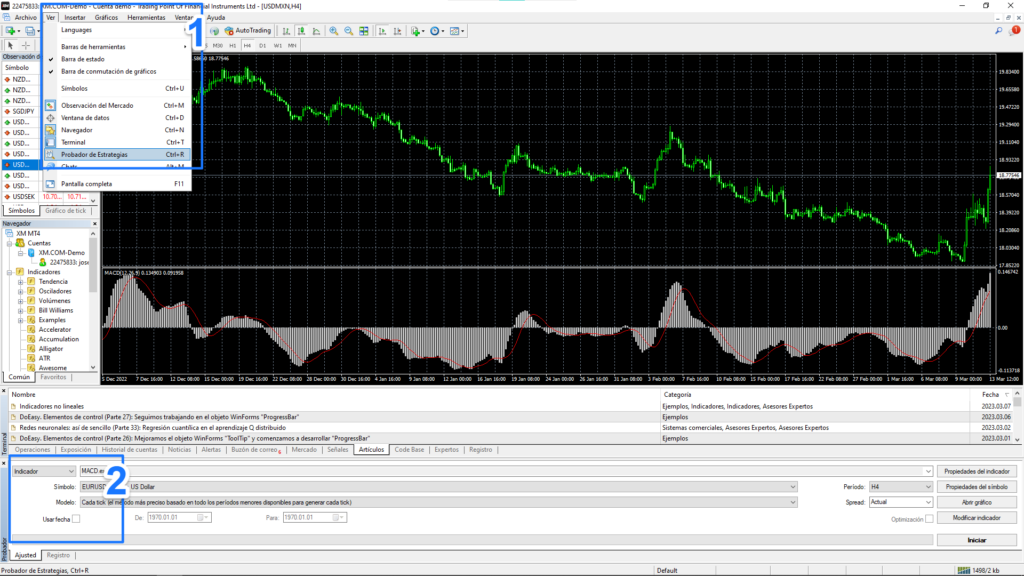Image resolution: width=1024 pixels, height=576 pixels.
Task: Open the red notification icon at top right
Action: click(1015, 30)
